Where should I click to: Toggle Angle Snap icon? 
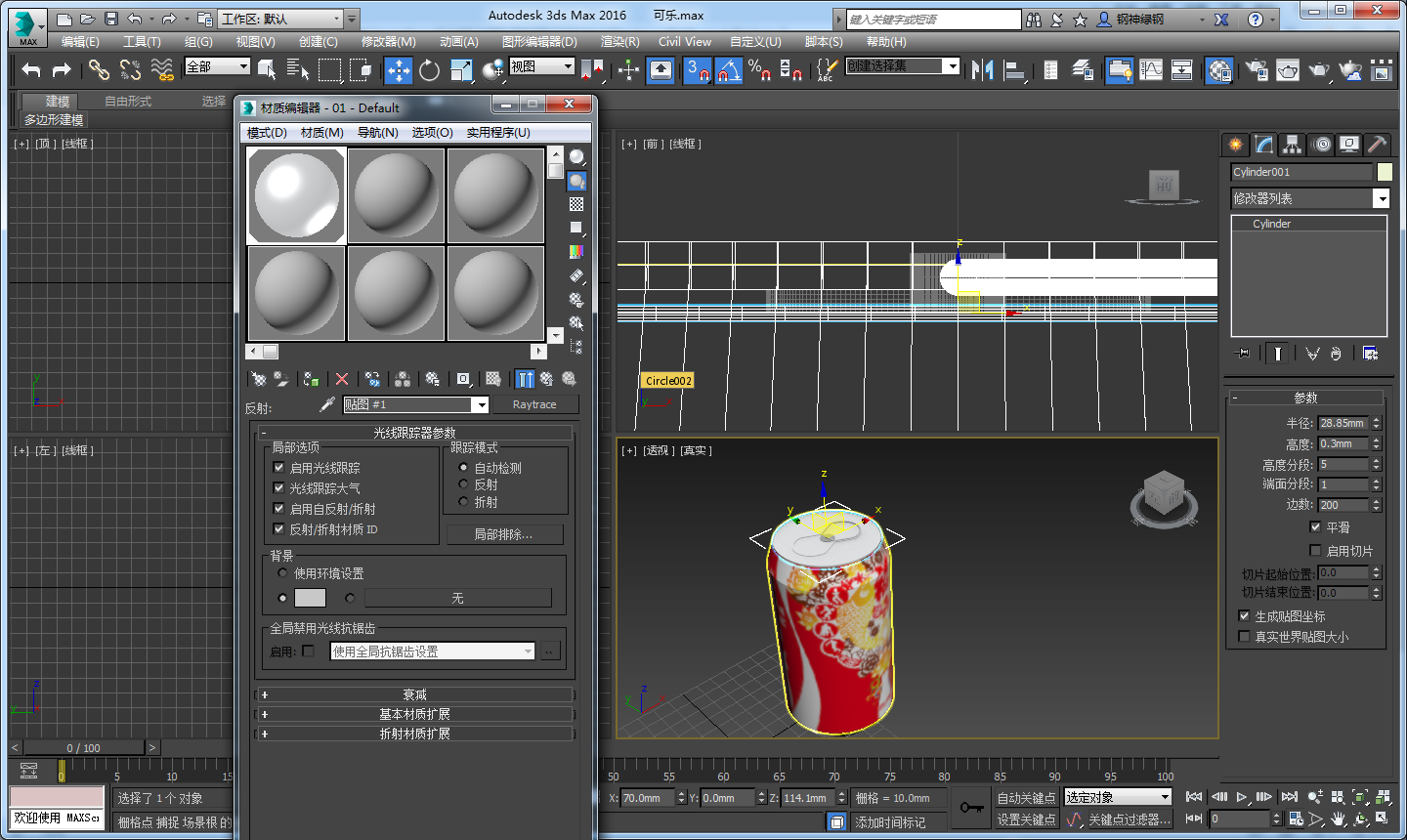729,69
